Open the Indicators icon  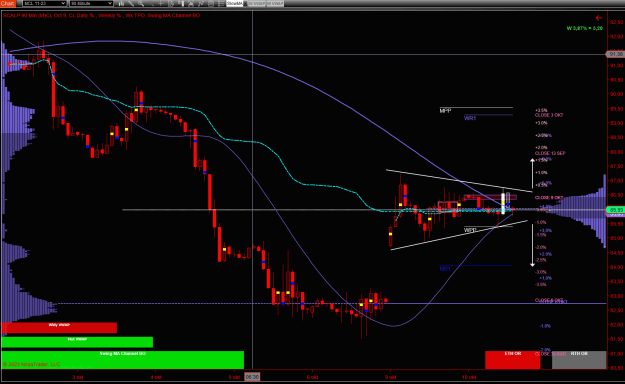tap(201, 4)
